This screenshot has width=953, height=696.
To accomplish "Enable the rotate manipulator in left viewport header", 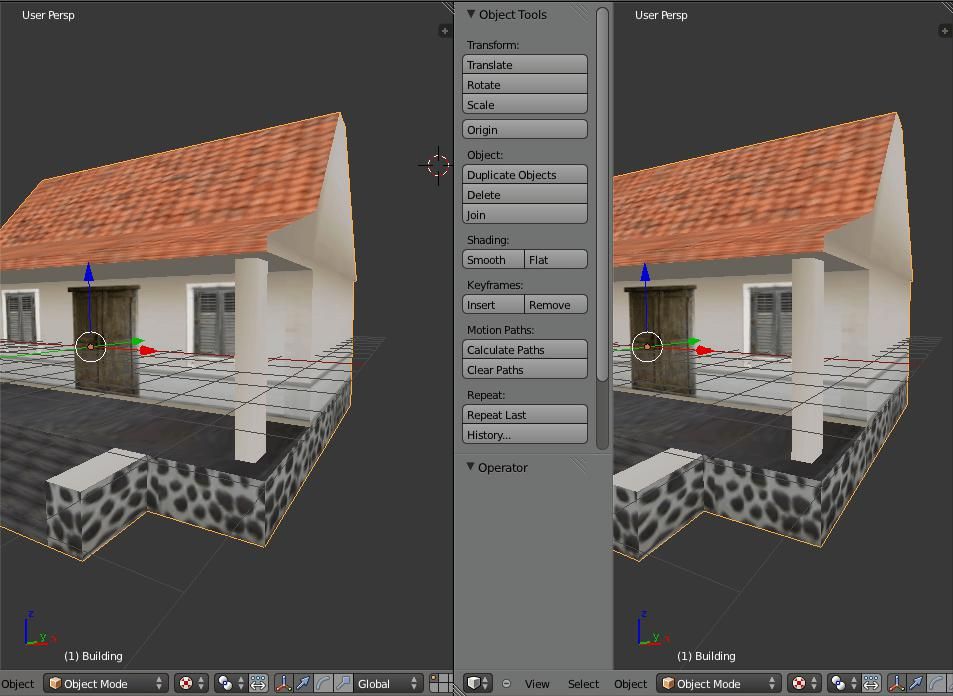I will [323, 684].
